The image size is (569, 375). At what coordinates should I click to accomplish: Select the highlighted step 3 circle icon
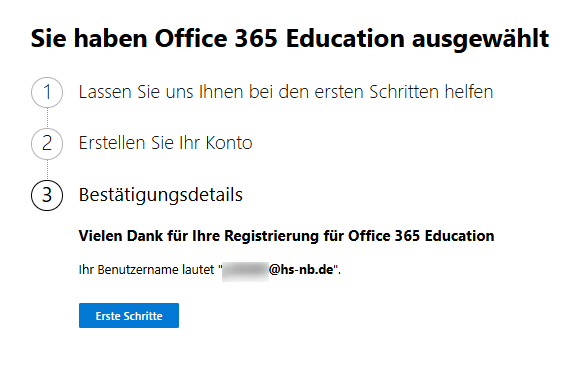47,195
